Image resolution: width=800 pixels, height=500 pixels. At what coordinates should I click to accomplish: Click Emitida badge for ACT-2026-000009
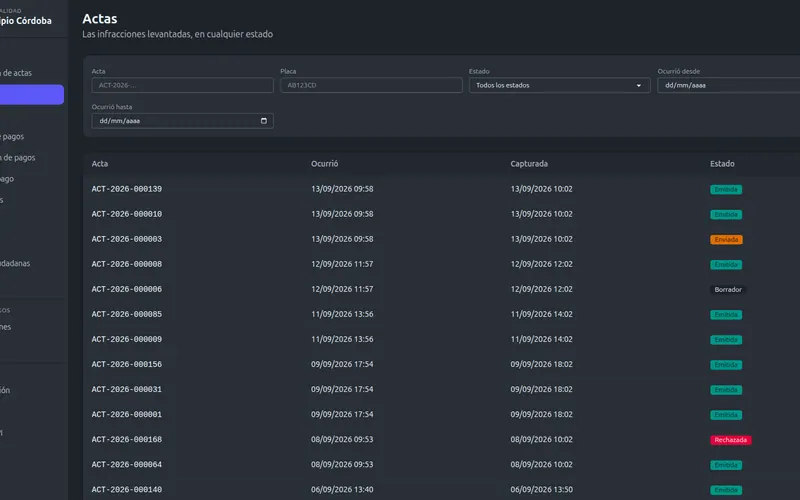(x=726, y=339)
